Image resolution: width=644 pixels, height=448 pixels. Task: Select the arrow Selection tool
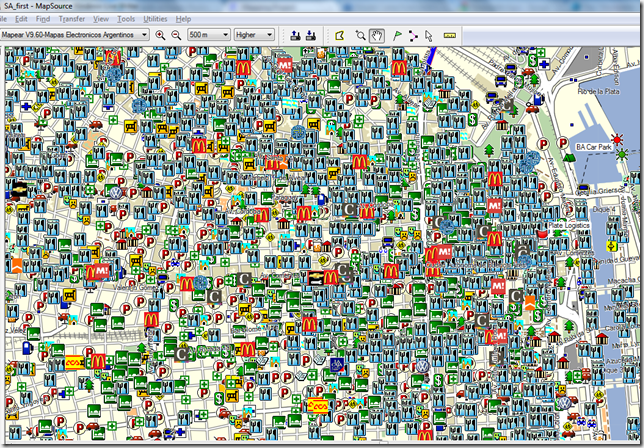tap(428, 36)
